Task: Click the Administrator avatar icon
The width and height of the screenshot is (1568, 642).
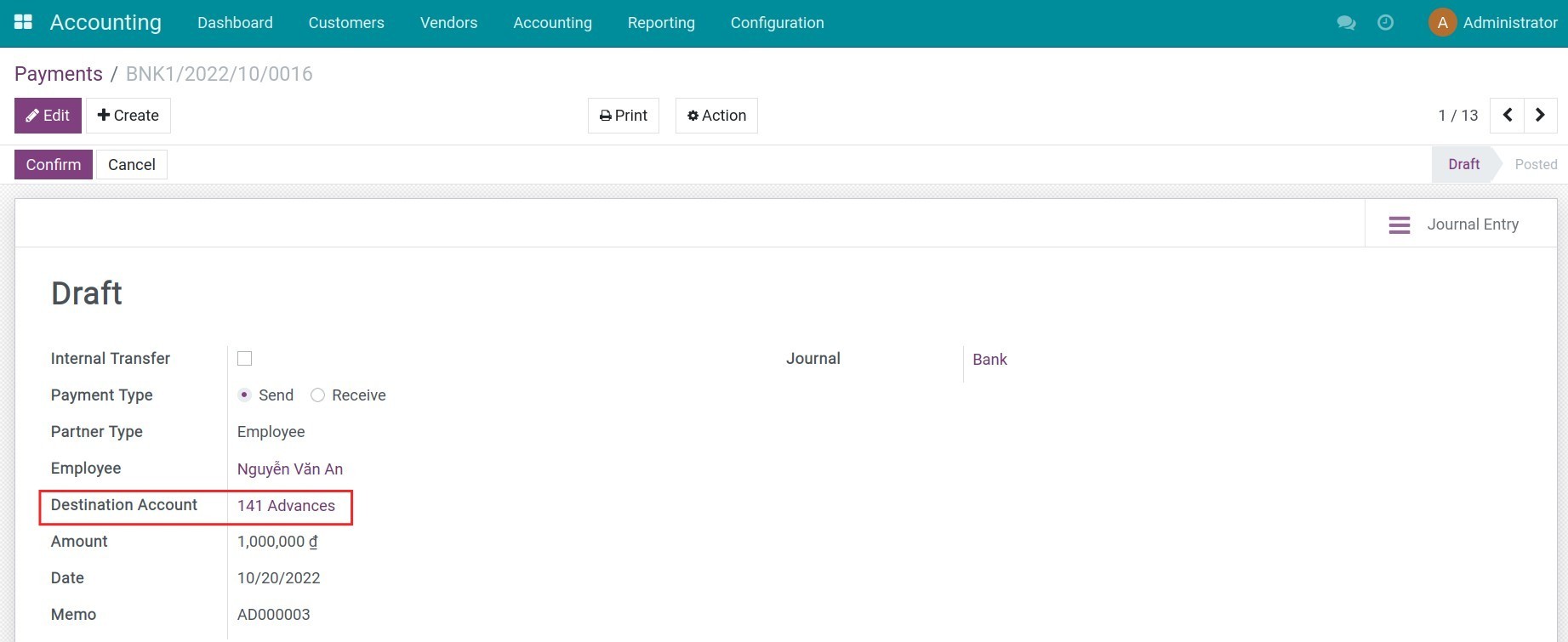Action: (x=1442, y=23)
